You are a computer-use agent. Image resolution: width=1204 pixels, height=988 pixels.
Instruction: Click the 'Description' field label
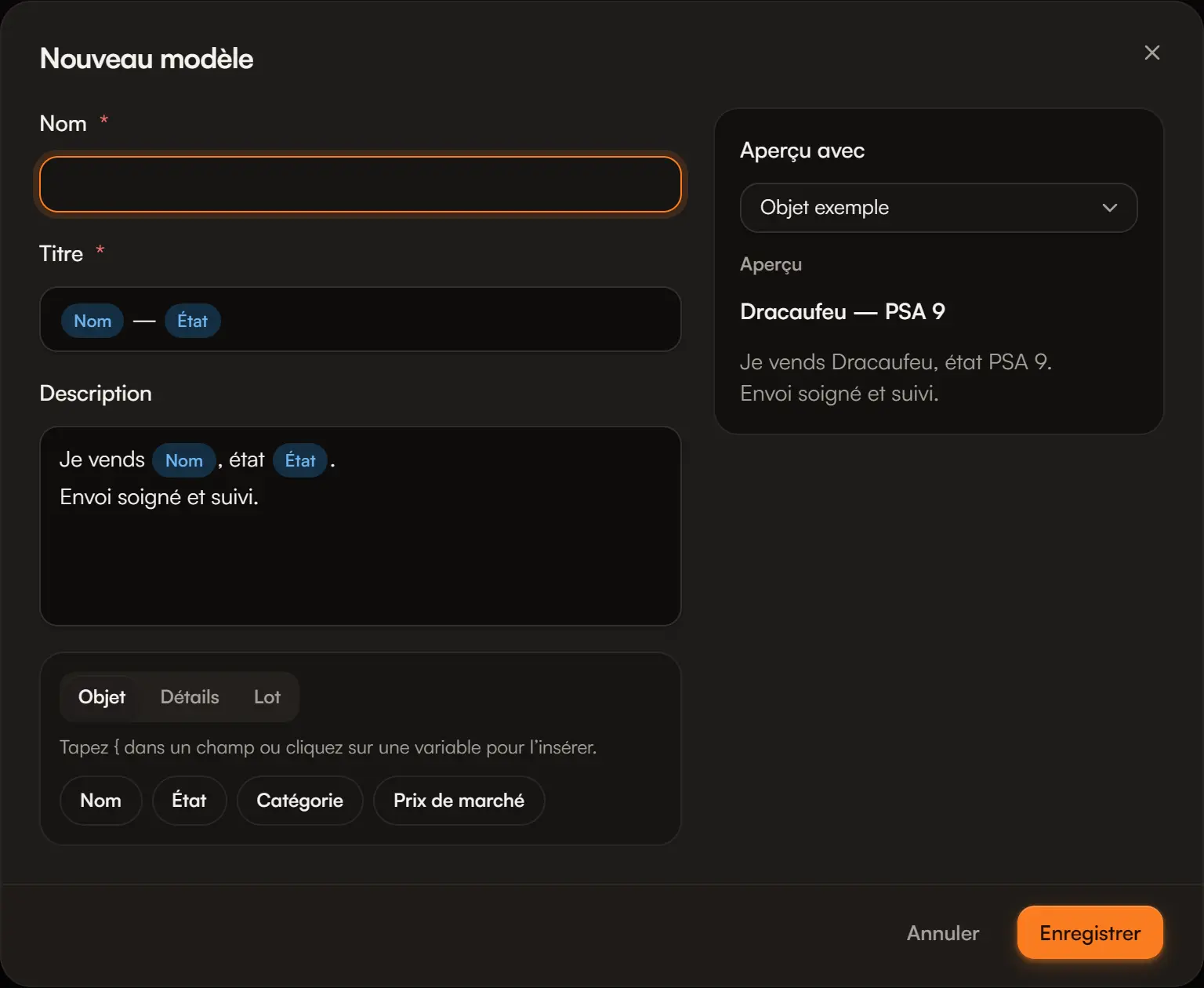pyautogui.click(x=96, y=394)
